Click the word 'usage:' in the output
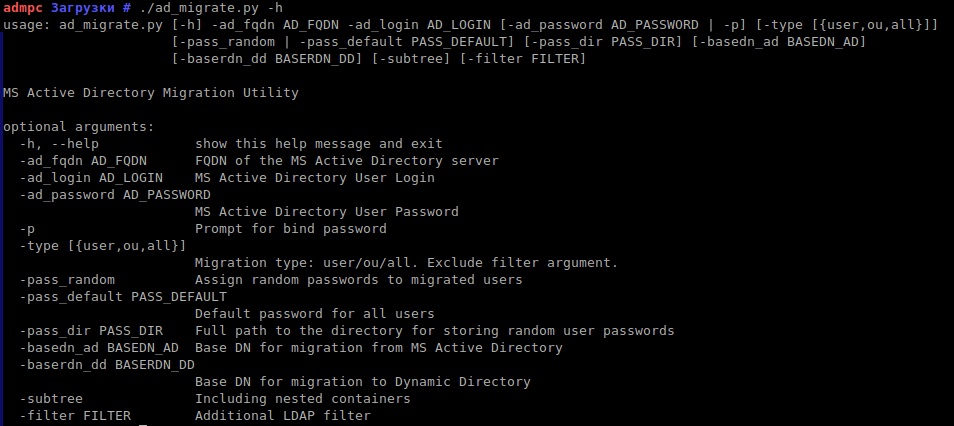This screenshot has width=954, height=426. (26, 24)
